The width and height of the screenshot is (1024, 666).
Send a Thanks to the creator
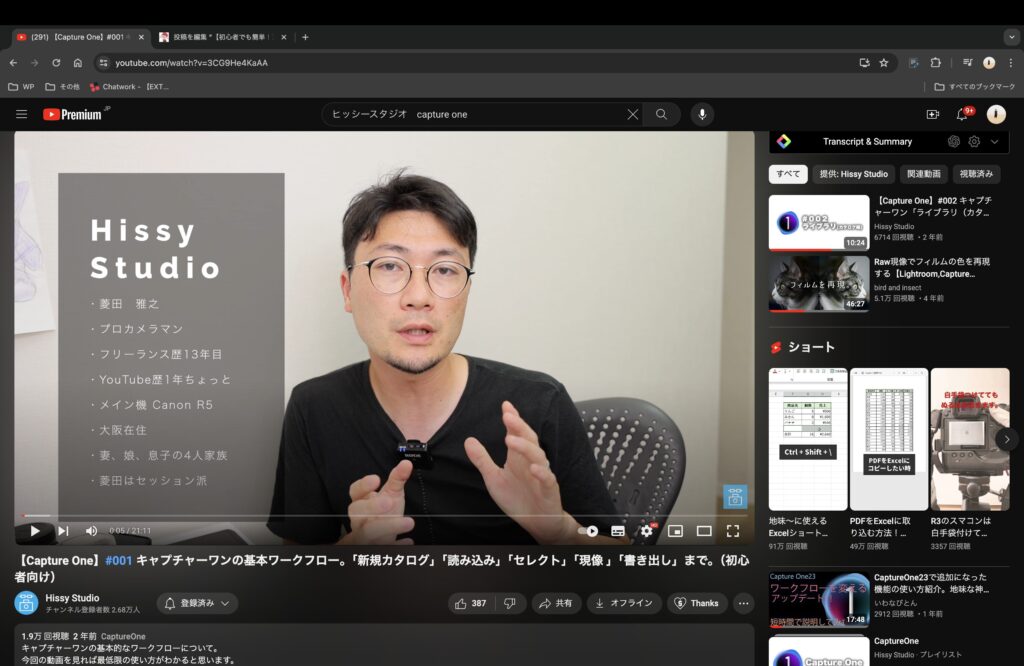(x=697, y=603)
